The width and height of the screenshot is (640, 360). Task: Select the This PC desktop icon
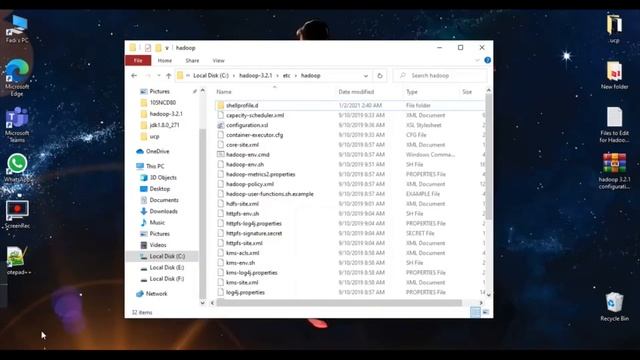17,29
